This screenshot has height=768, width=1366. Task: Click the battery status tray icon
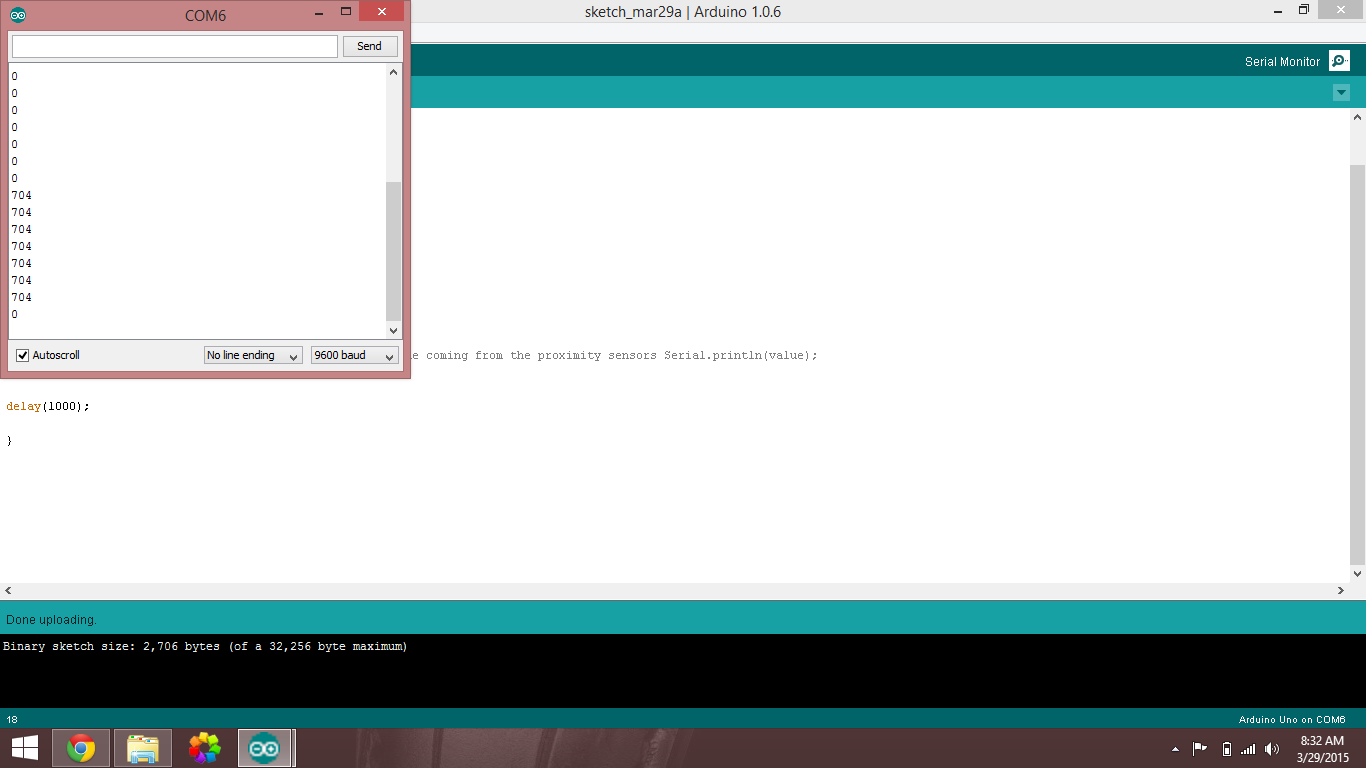tap(1227, 749)
